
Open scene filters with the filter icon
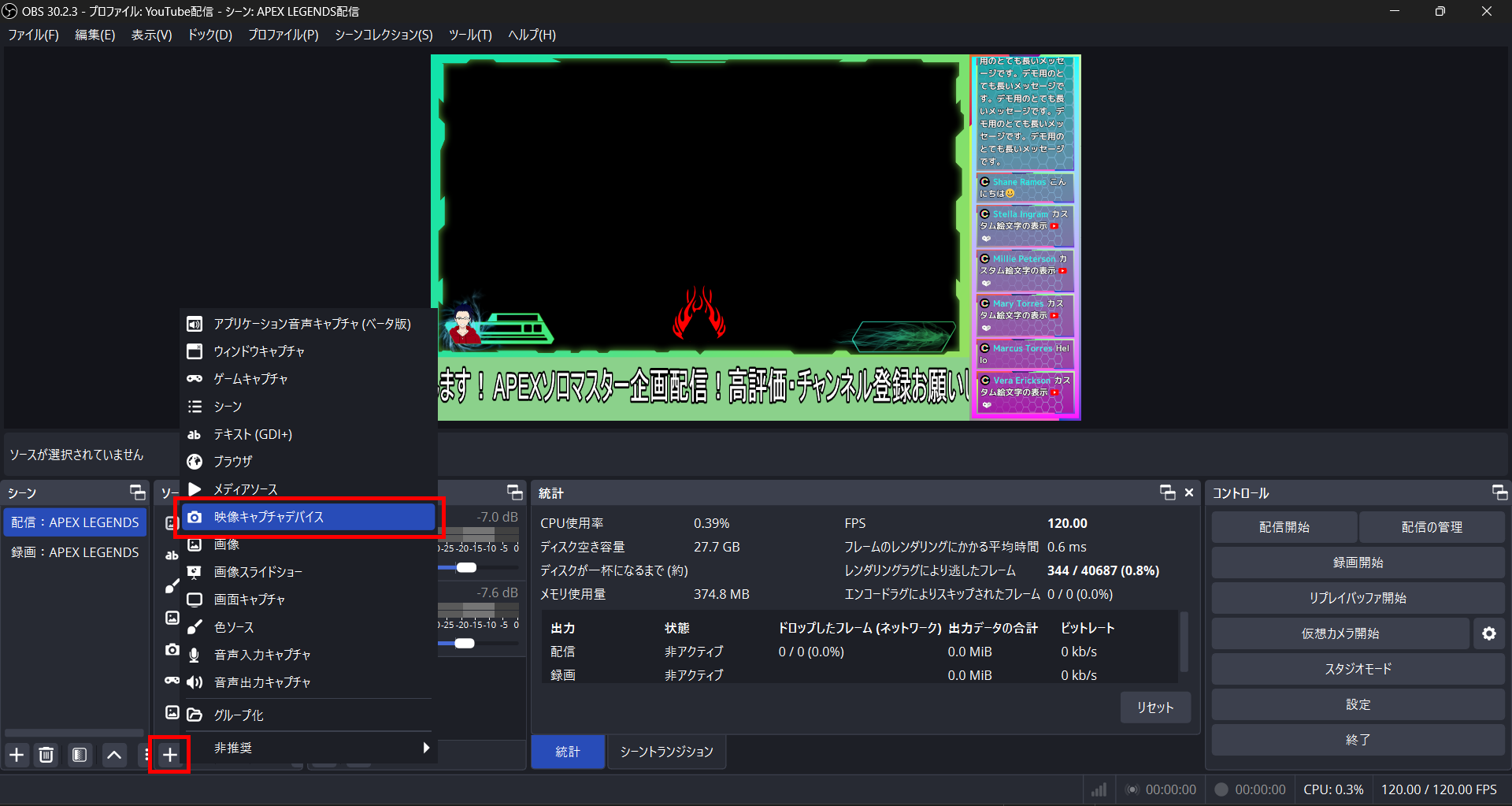pos(79,754)
